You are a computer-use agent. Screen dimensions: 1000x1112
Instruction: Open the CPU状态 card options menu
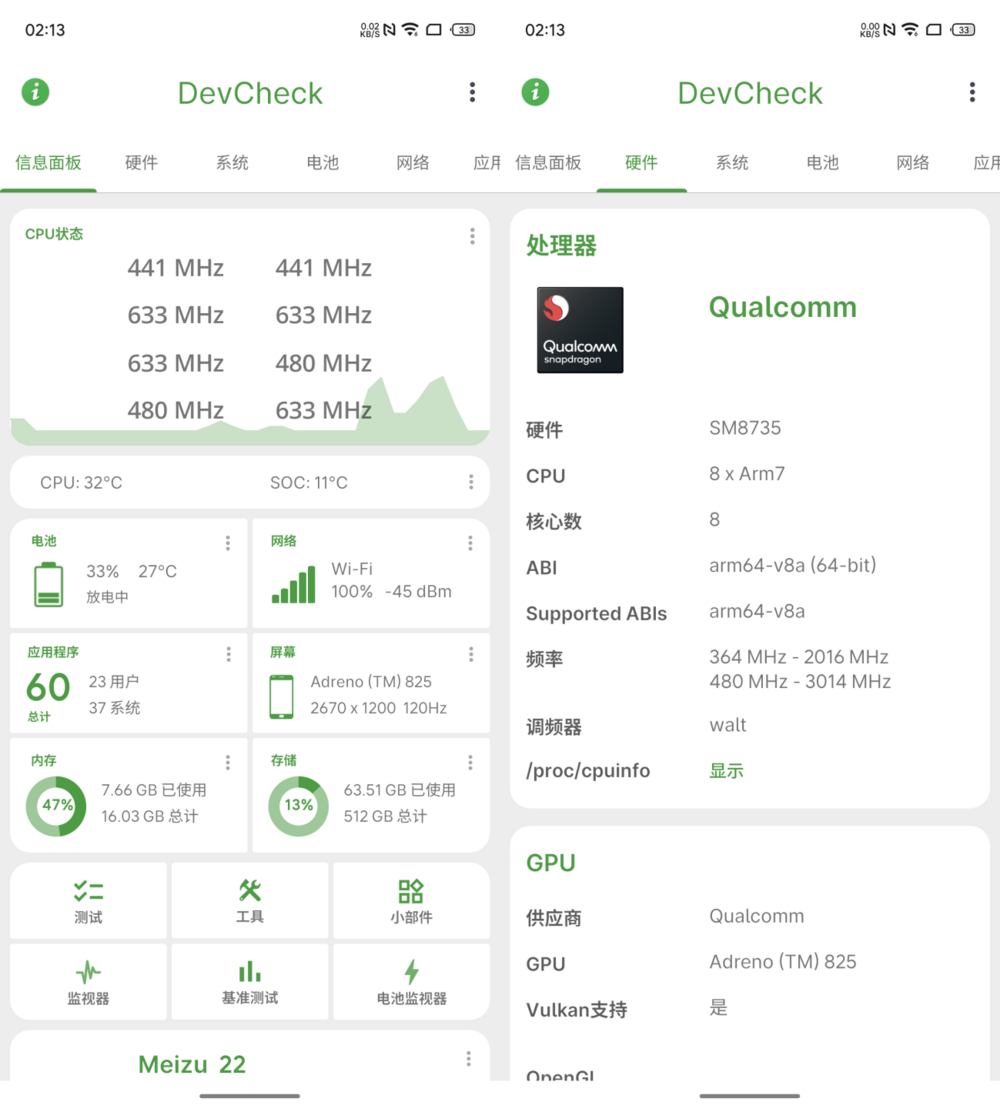(x=472, y=237)
